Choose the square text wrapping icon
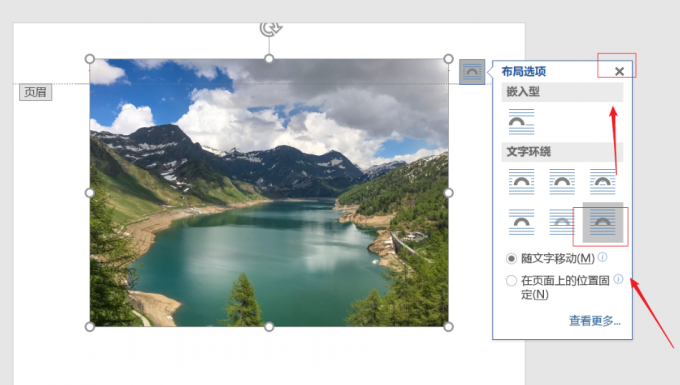Image resolution: width=680 pixels, height=385 pixels. click(521, 182)
